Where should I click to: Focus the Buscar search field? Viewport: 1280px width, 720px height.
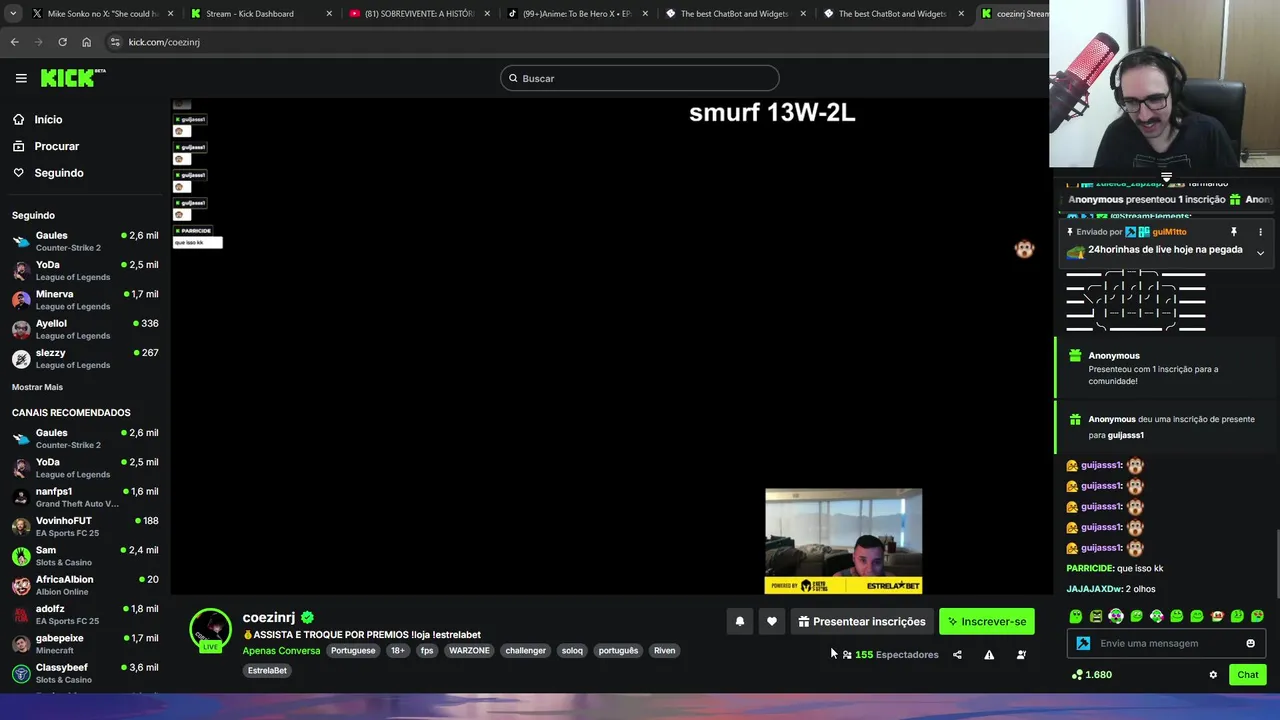click(640, 78)
